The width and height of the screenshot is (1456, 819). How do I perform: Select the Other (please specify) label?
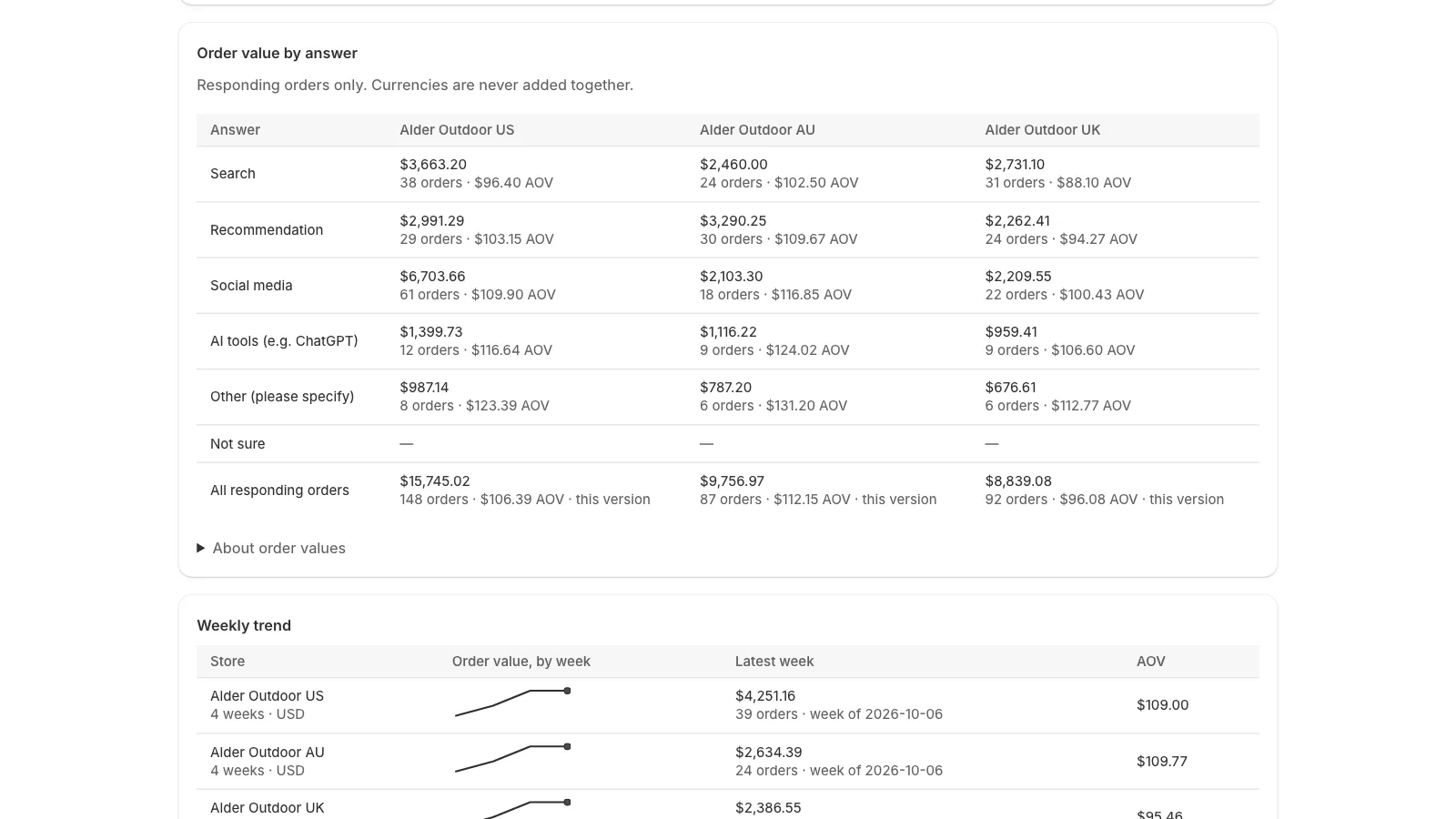[282, 397]
